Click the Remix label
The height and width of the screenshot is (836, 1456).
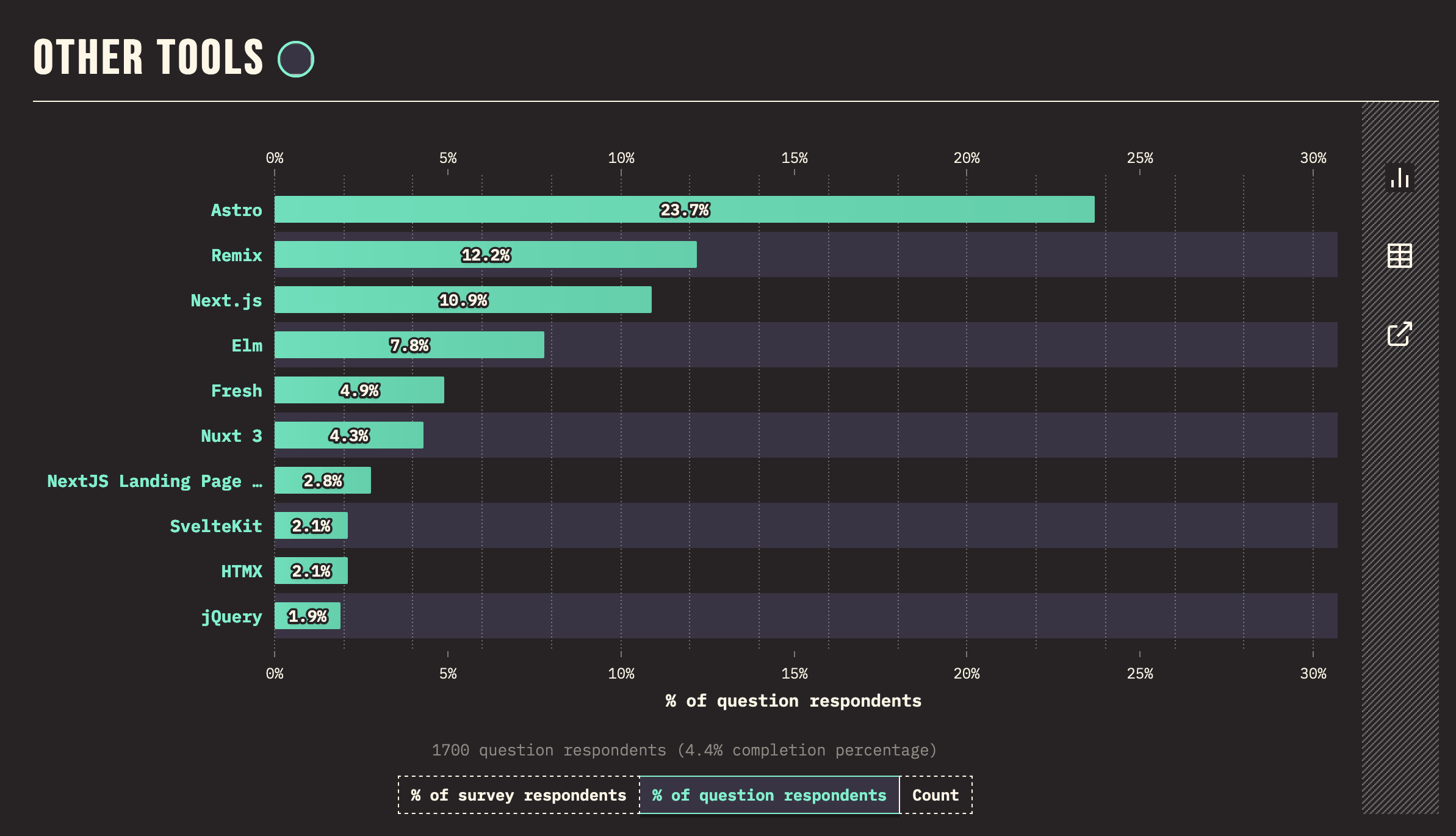coord(236,255)
